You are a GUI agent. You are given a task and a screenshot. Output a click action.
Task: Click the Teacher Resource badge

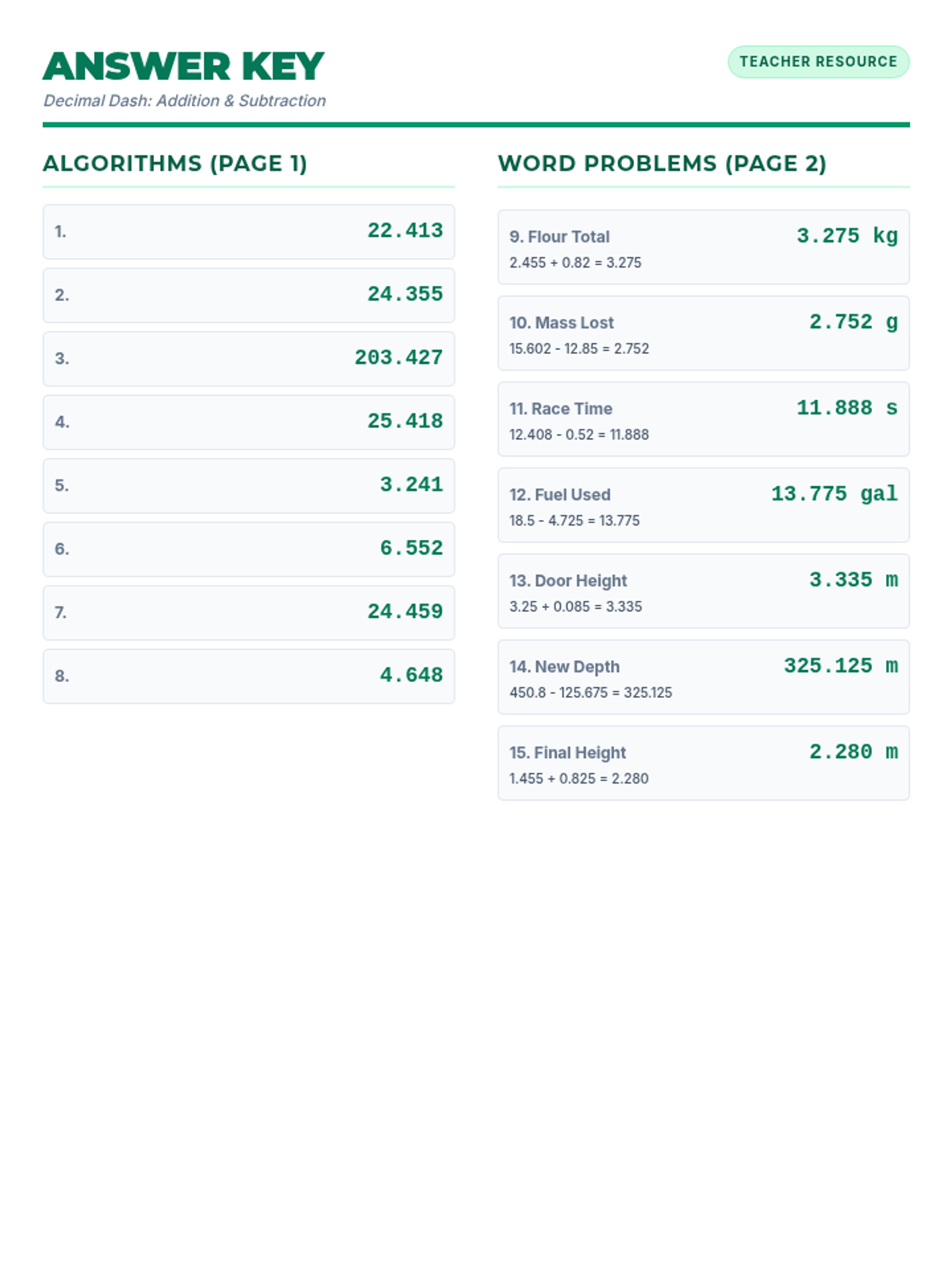[x=818, y=62]
